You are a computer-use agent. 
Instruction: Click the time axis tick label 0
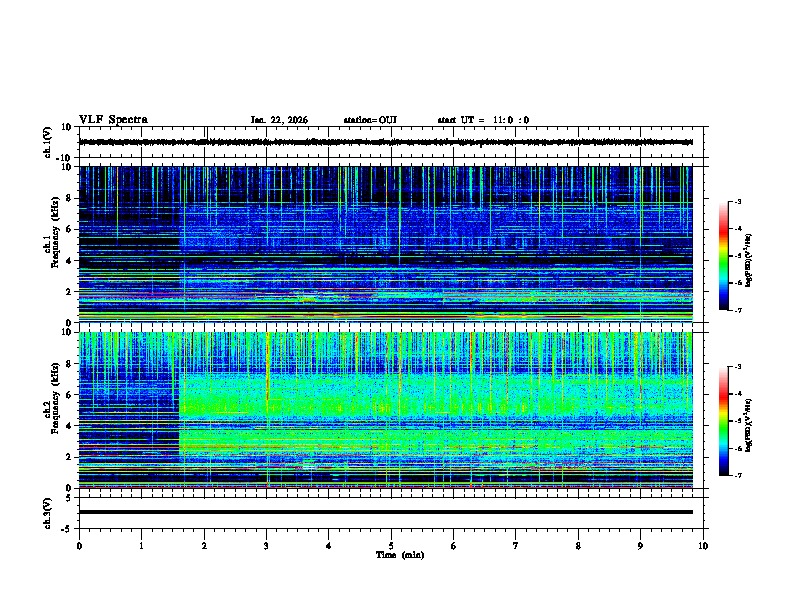point(79,546)
